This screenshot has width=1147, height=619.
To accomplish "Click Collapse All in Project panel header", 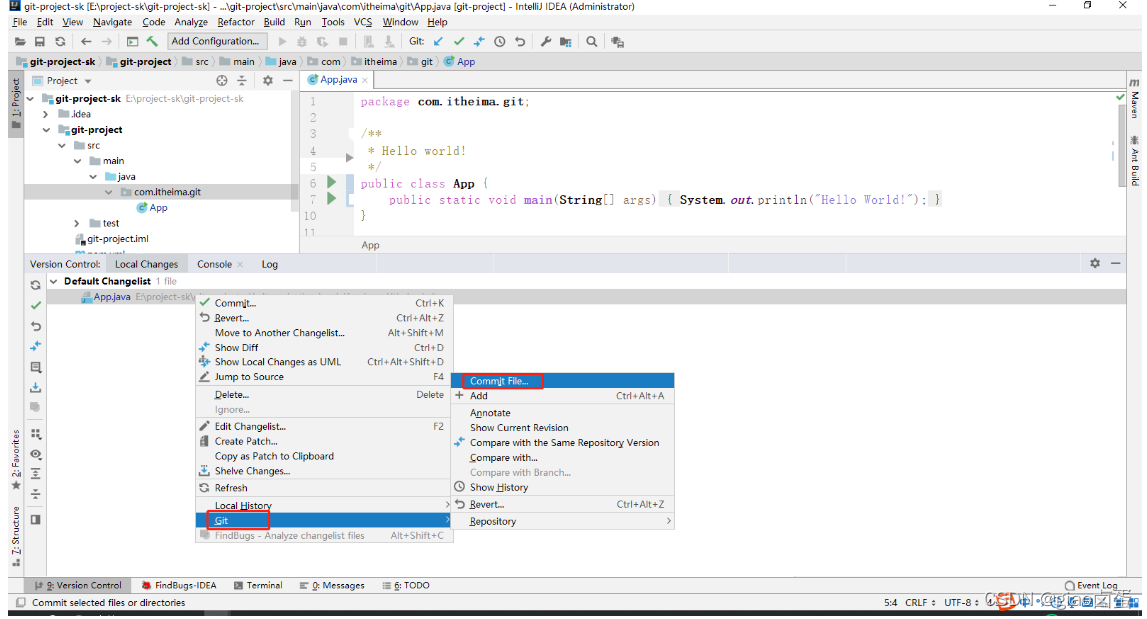I will (x=241, y=80).
